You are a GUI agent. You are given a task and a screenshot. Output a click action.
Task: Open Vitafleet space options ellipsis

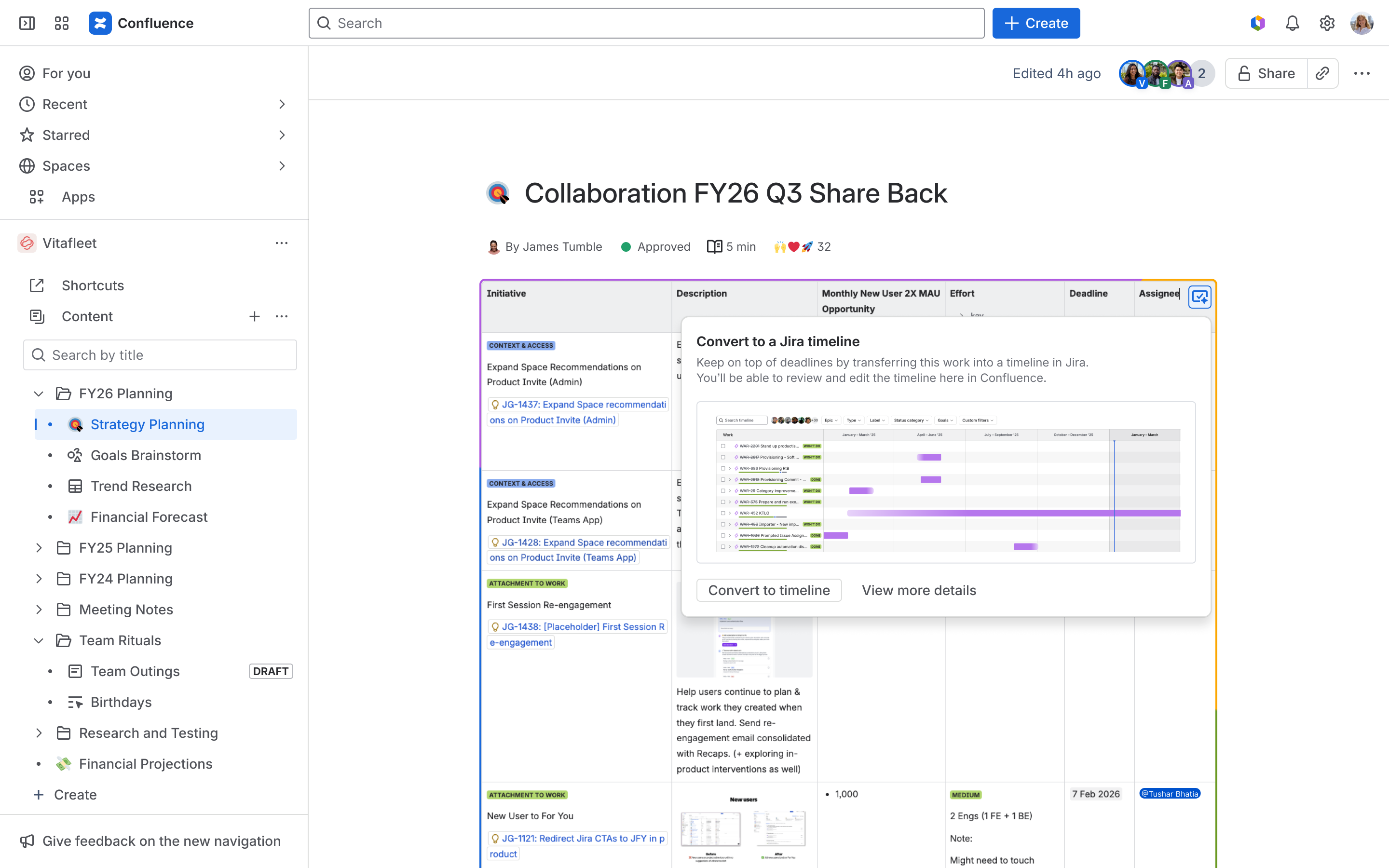281,243
